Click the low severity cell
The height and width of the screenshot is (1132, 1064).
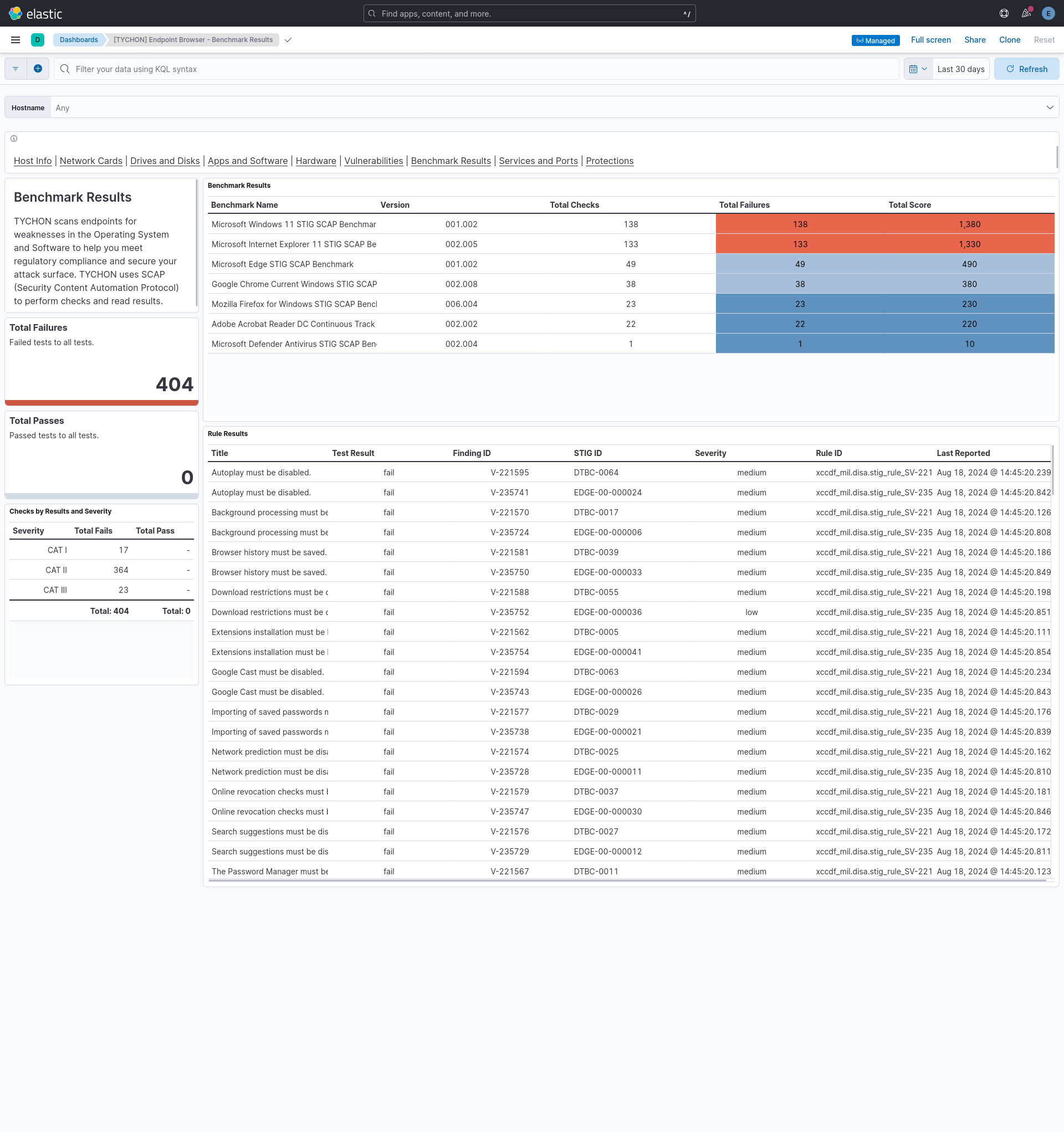(x=751, y=612)
